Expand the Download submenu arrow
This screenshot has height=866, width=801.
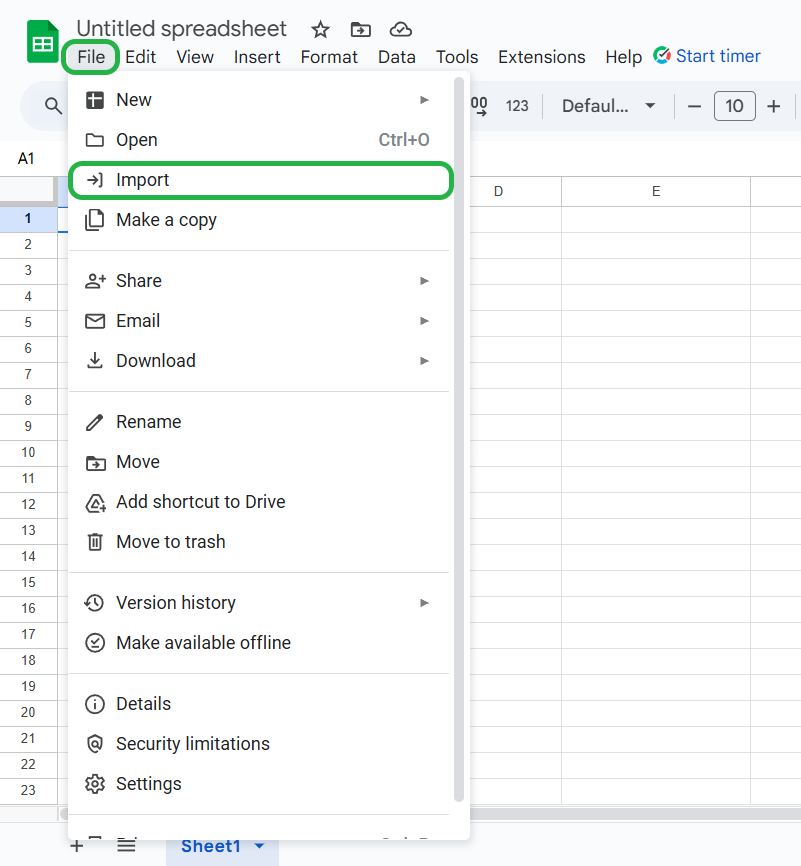pyautogui.click(x=424, y=361)
